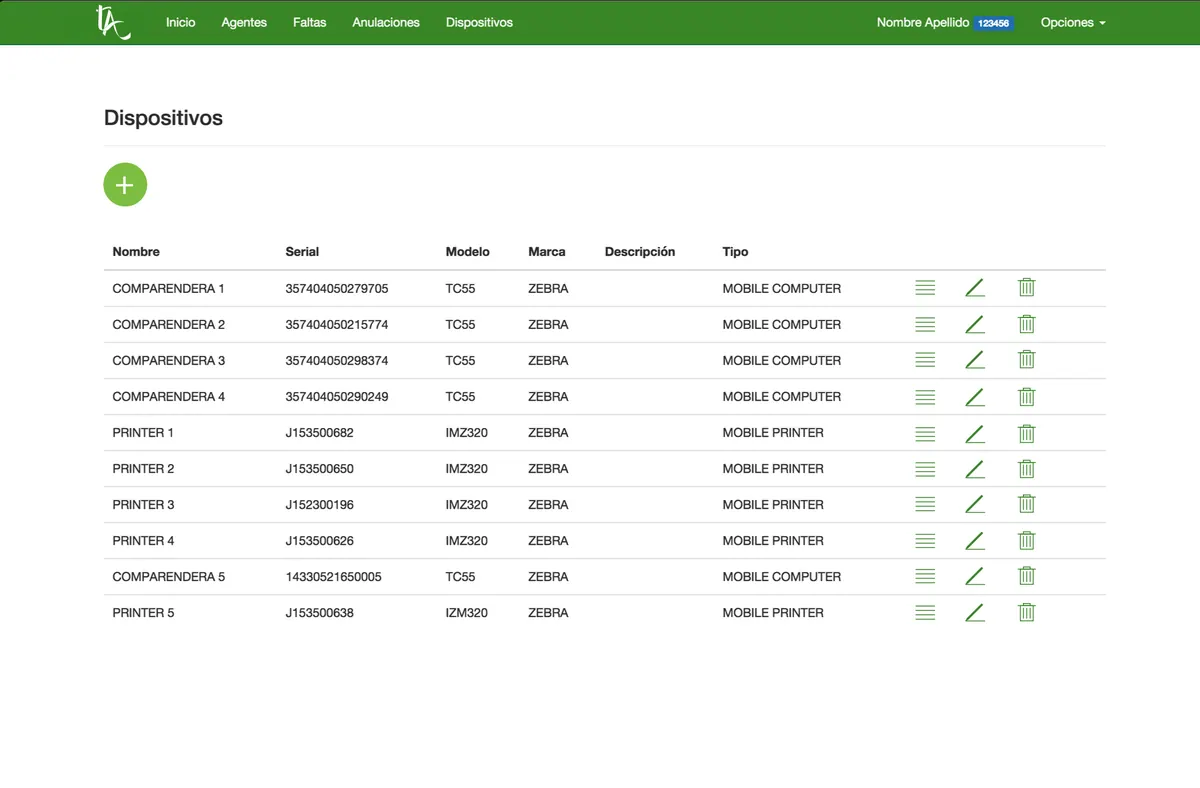
Task: Delete COMPARENDERA 3 using trash icon
Action: [1026, 360]
